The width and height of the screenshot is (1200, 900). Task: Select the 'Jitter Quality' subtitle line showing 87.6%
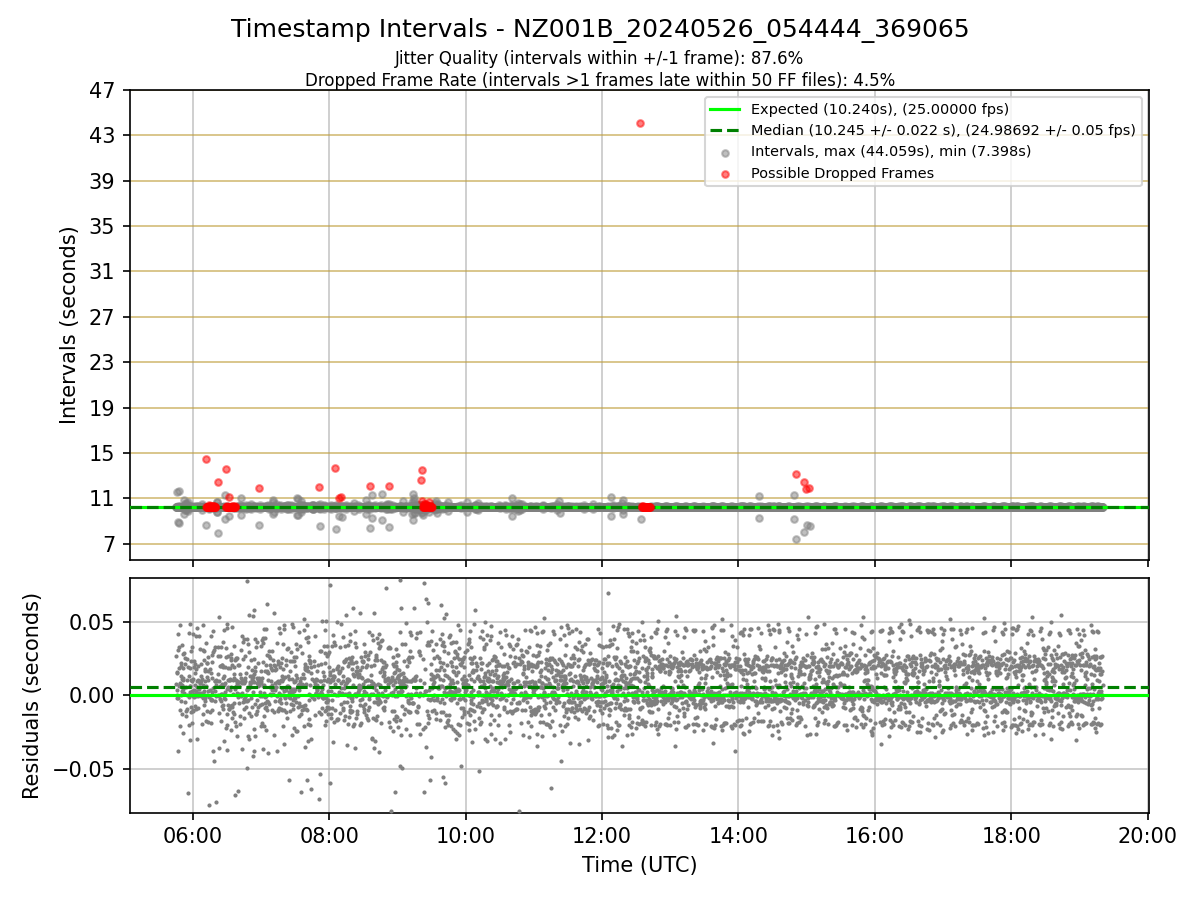tap(600, 59)
